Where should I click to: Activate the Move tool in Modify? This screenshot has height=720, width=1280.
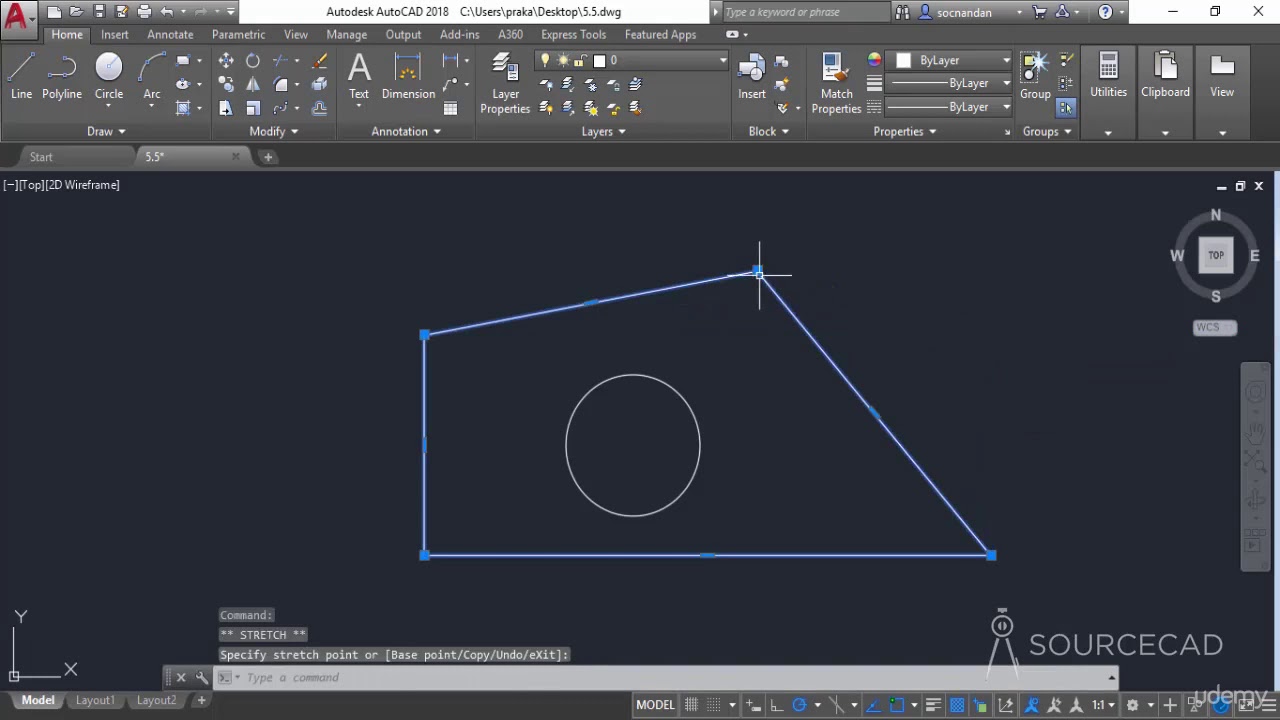tap(226, 61)
